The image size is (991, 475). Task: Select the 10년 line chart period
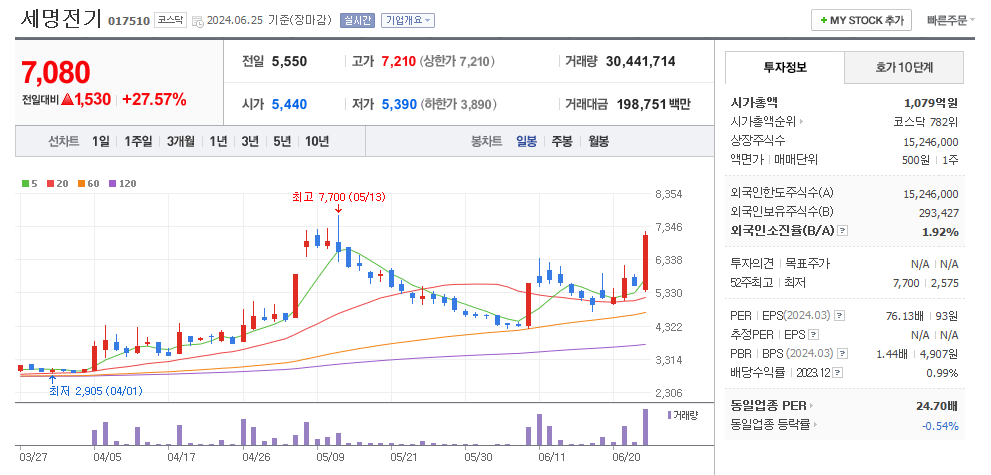tap(317, 141)
